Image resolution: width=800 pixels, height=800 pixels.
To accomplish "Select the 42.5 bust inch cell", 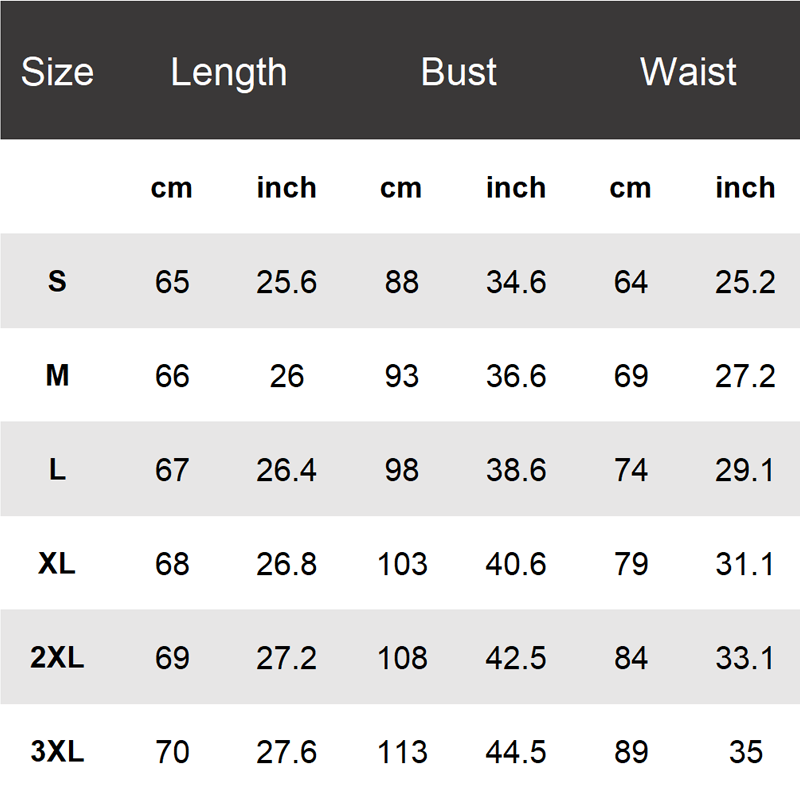I will click(516, 658).
